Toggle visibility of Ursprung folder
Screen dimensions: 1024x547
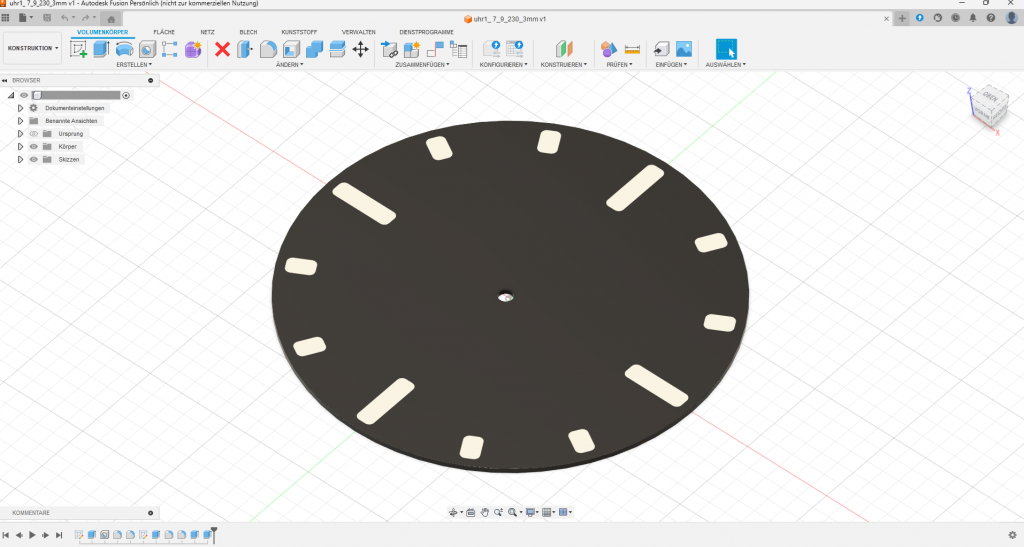pos(33,134)
